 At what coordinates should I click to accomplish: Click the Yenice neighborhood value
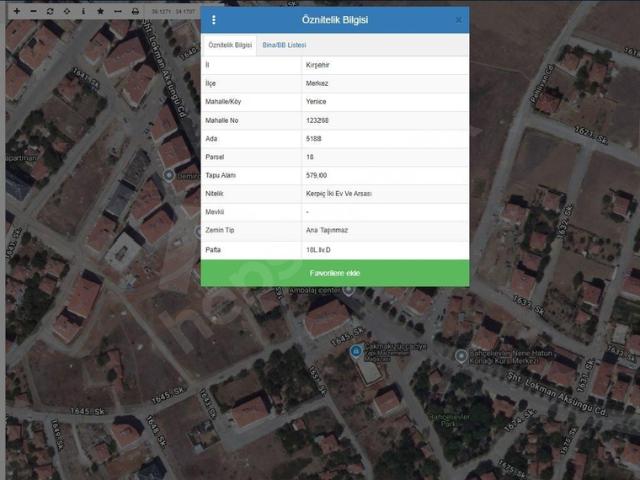(316, 102)
